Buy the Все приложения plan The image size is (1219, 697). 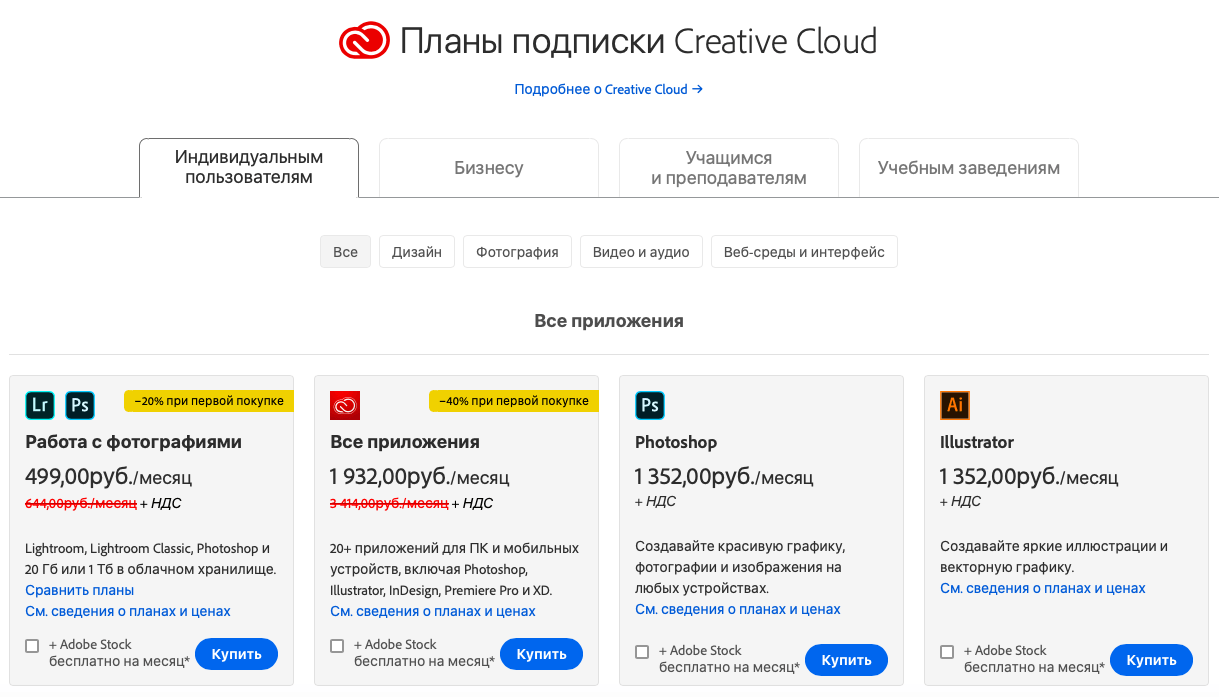[541, 654]
